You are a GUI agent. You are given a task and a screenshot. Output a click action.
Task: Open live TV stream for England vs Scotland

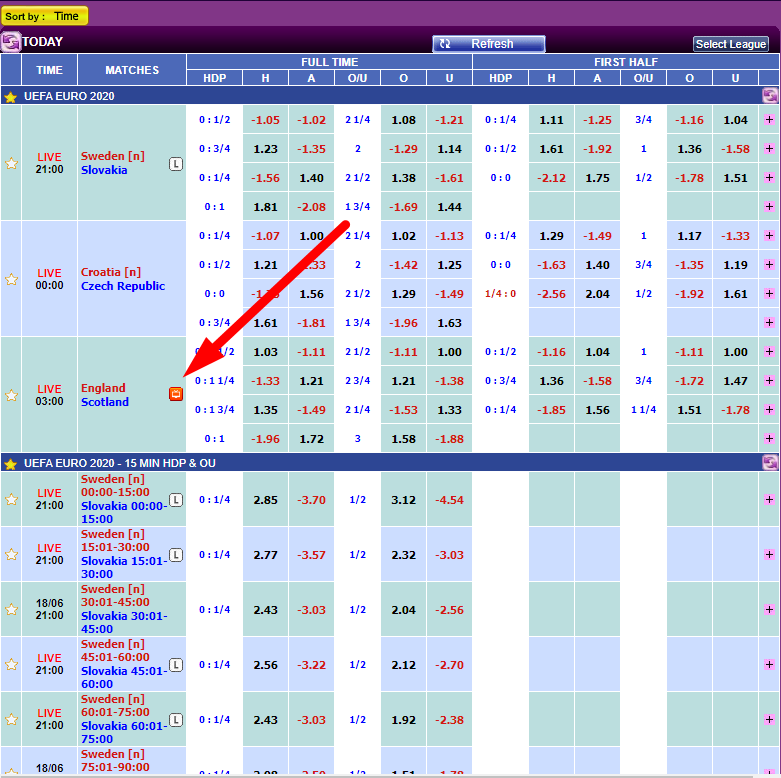176,394
